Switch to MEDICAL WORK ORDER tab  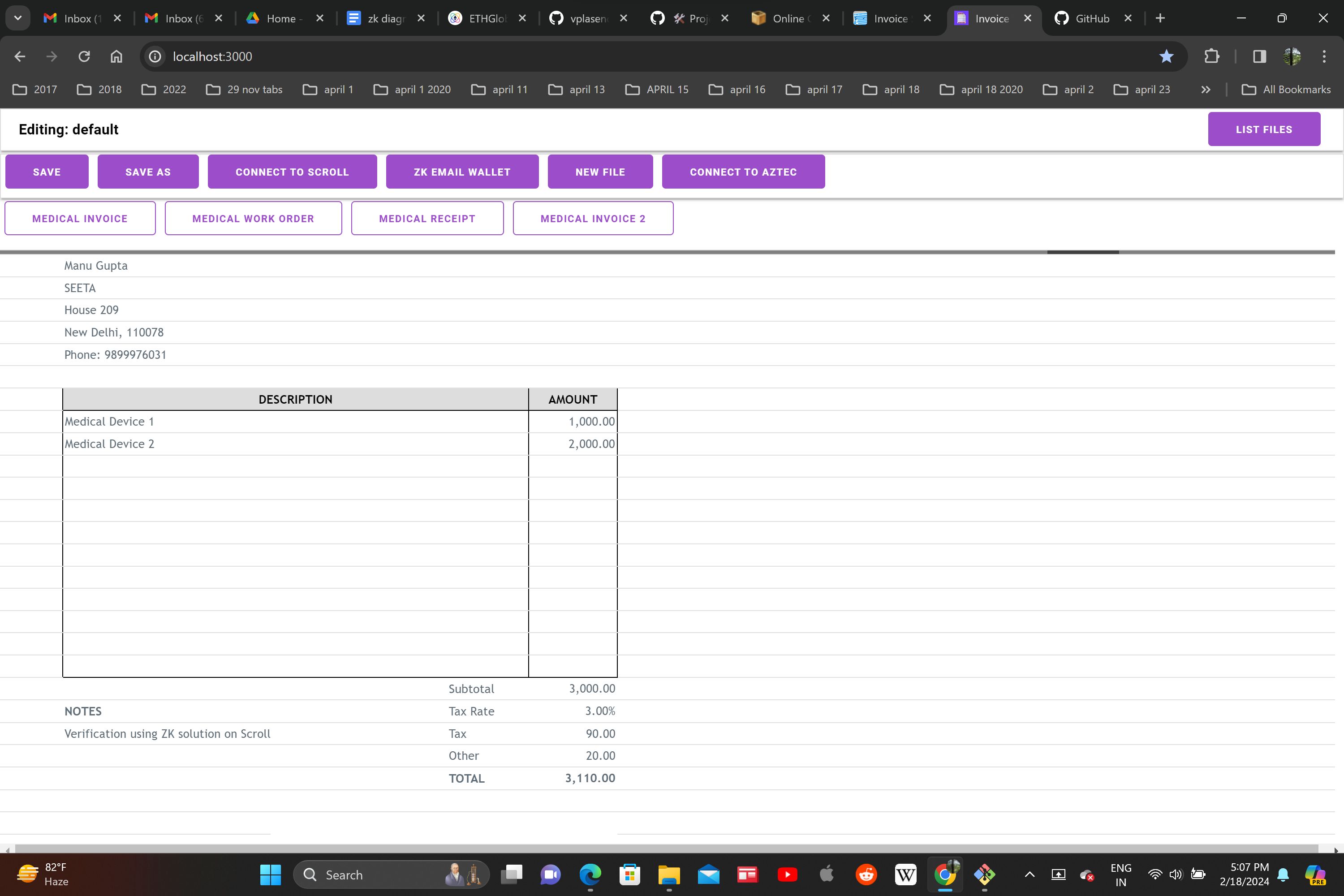[253, 218]
